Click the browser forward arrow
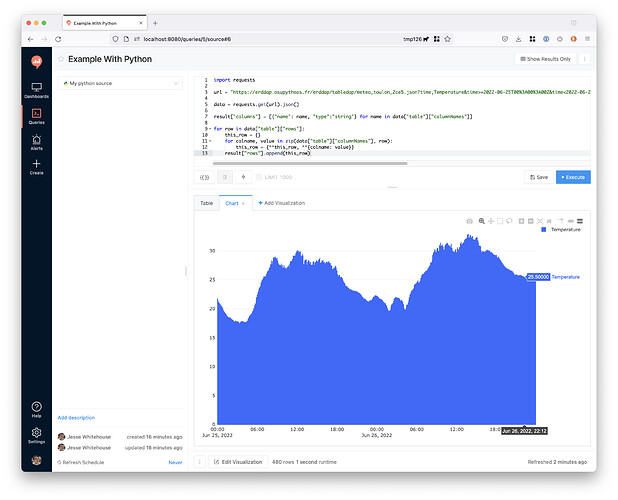Viewport: 618px width, 500px height. click(x=44, y=39)
